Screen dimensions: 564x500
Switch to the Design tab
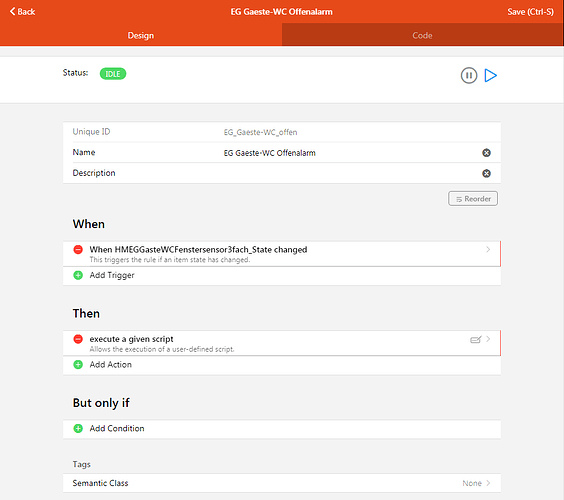(141, 35)
